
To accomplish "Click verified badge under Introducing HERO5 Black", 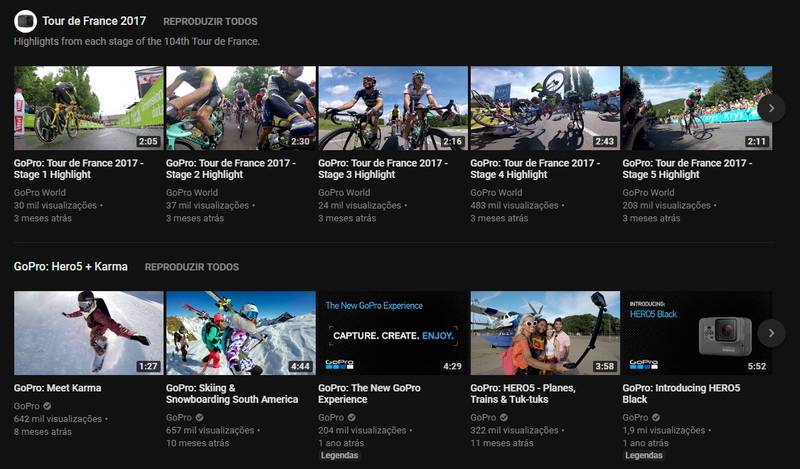I will 656,417.
